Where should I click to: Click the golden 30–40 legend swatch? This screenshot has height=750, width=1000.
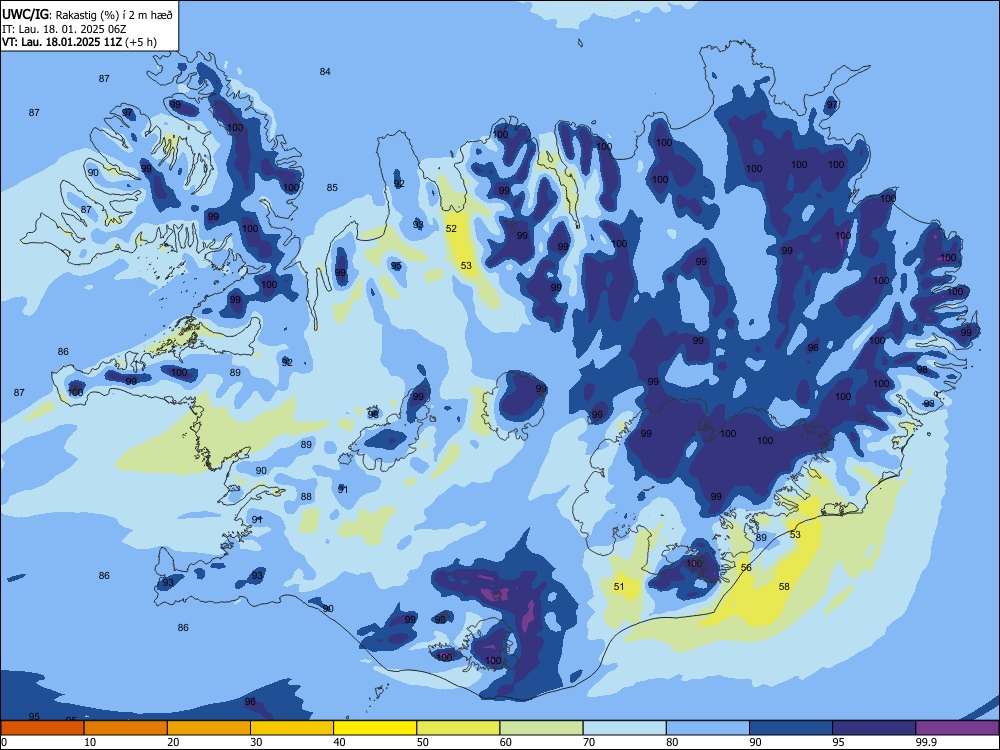[x=292, y=728]
